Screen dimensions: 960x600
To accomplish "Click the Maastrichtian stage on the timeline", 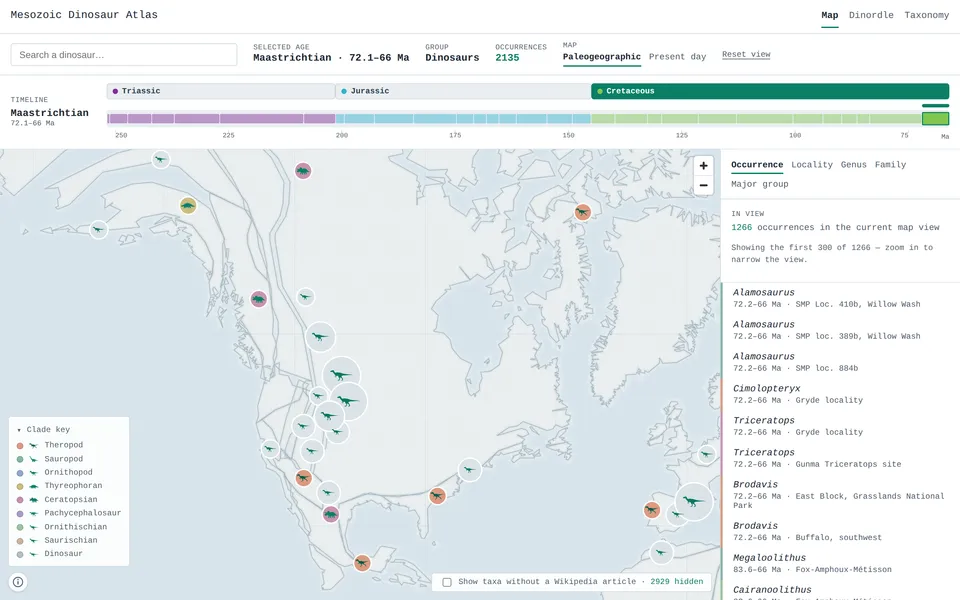I will point(936,118).
